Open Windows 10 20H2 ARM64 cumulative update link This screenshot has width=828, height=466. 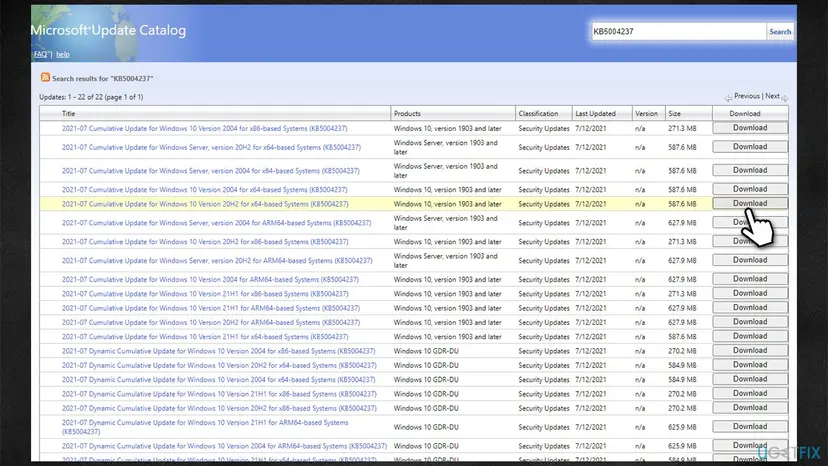click(x=211, y=322)
